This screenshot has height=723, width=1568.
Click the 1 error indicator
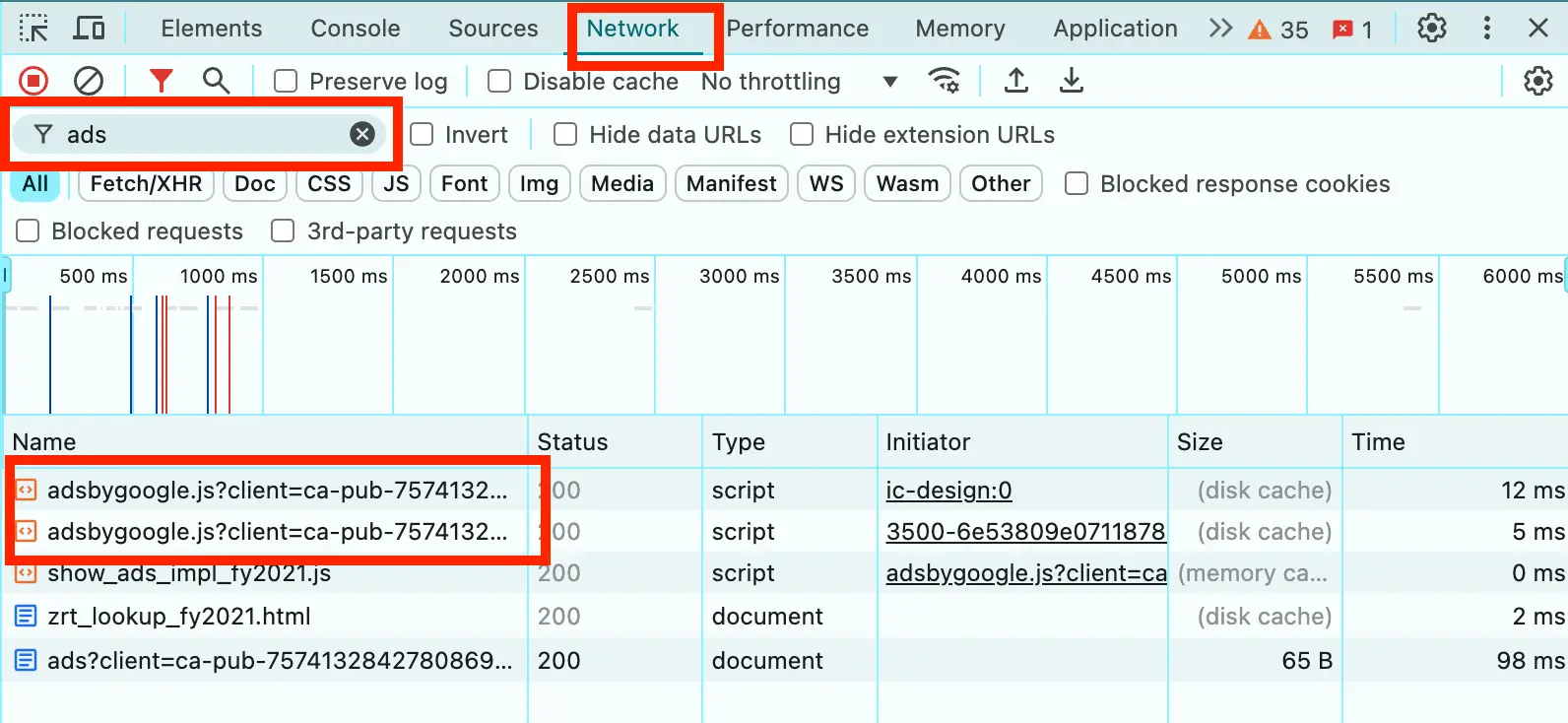[x=1352, y=30]
